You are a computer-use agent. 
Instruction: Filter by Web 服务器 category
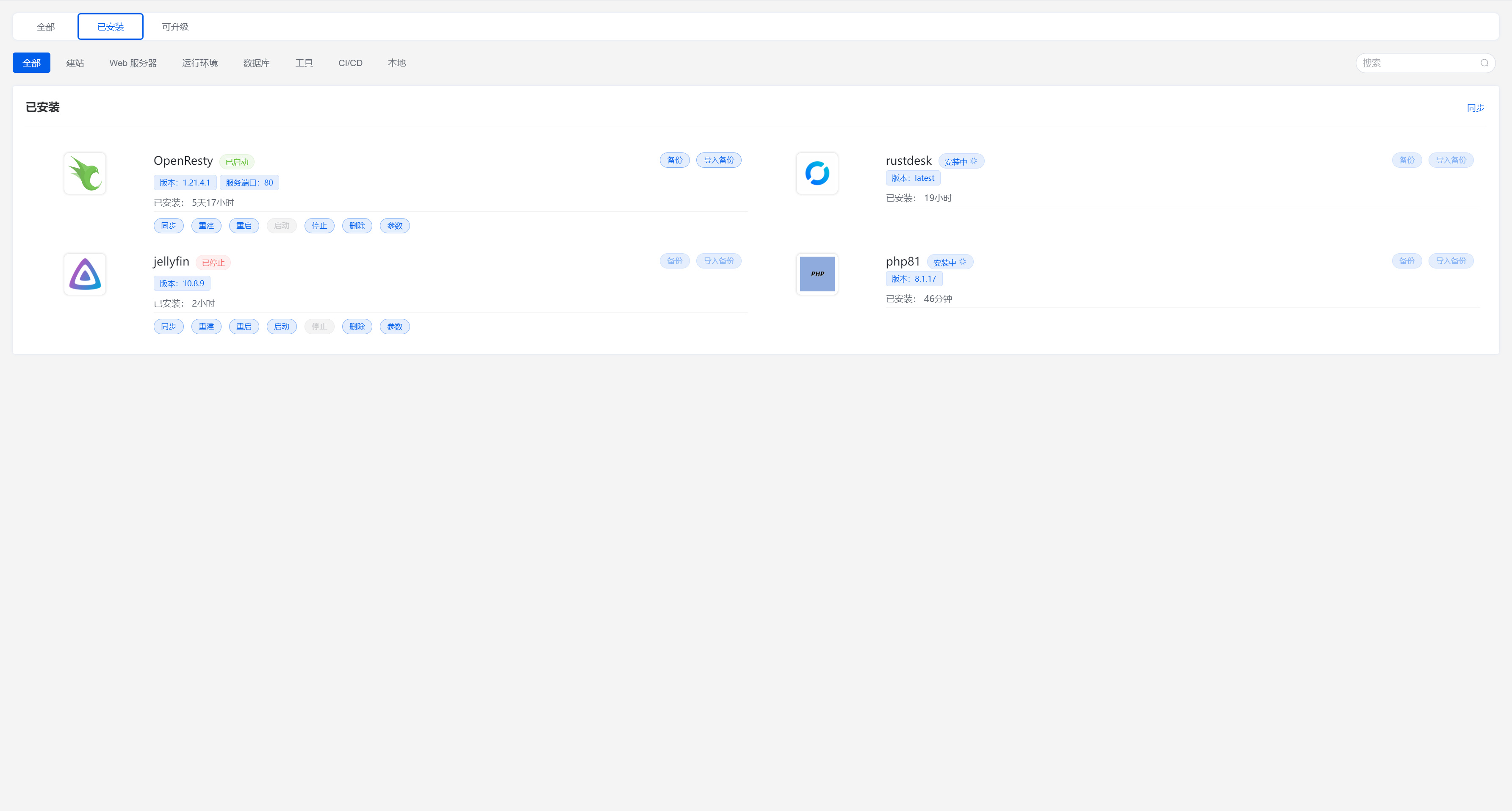[x=133, y=63]
